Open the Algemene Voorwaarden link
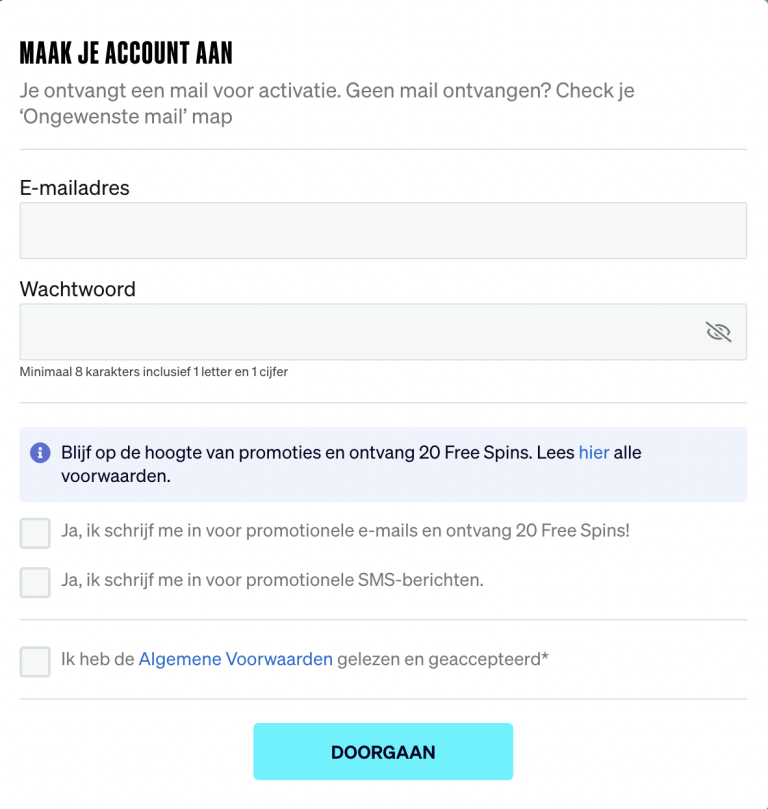The height and width of the screenshot is (809, 768). pos(235,659)
